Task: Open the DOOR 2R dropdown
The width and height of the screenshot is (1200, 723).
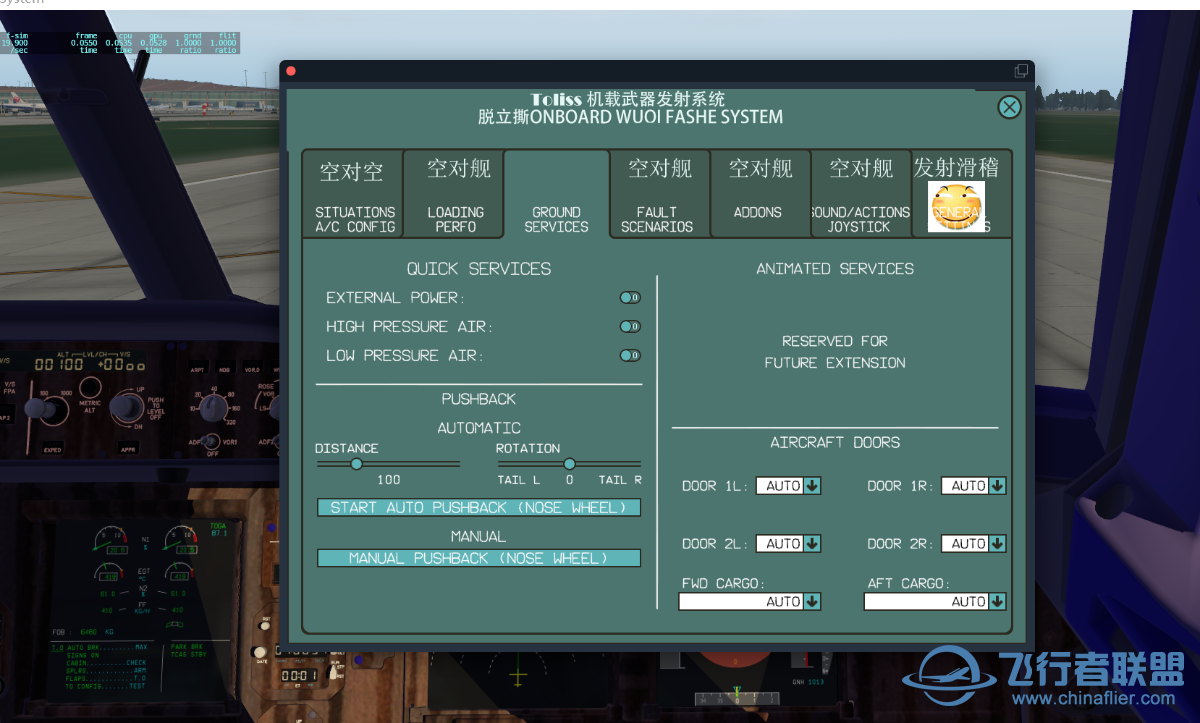Action: pos(974,544)
